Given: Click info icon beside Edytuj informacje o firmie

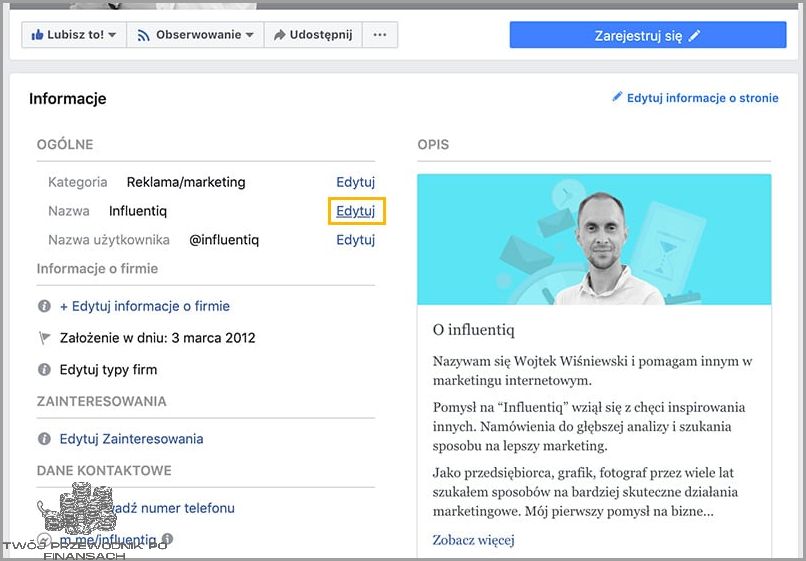Looking at the screenshot, I should click(44, 306).
